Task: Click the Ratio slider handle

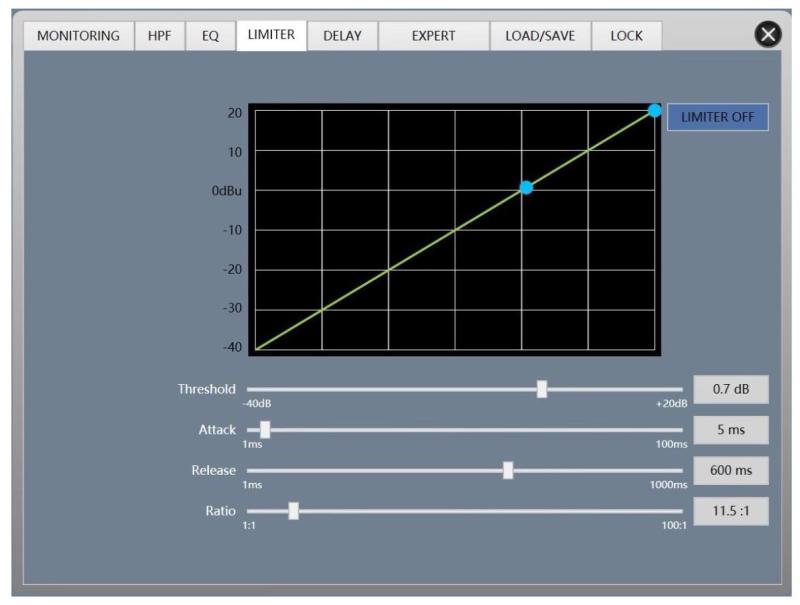Action: (293, 511)
